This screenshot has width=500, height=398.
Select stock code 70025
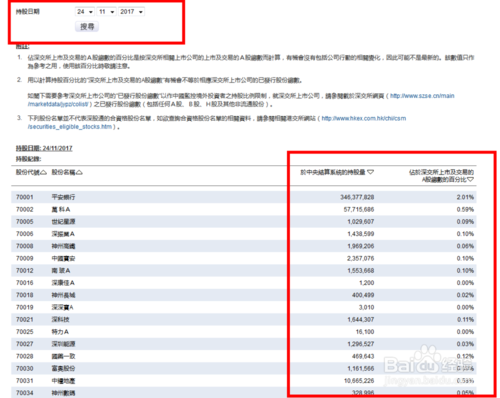(25, 332)
